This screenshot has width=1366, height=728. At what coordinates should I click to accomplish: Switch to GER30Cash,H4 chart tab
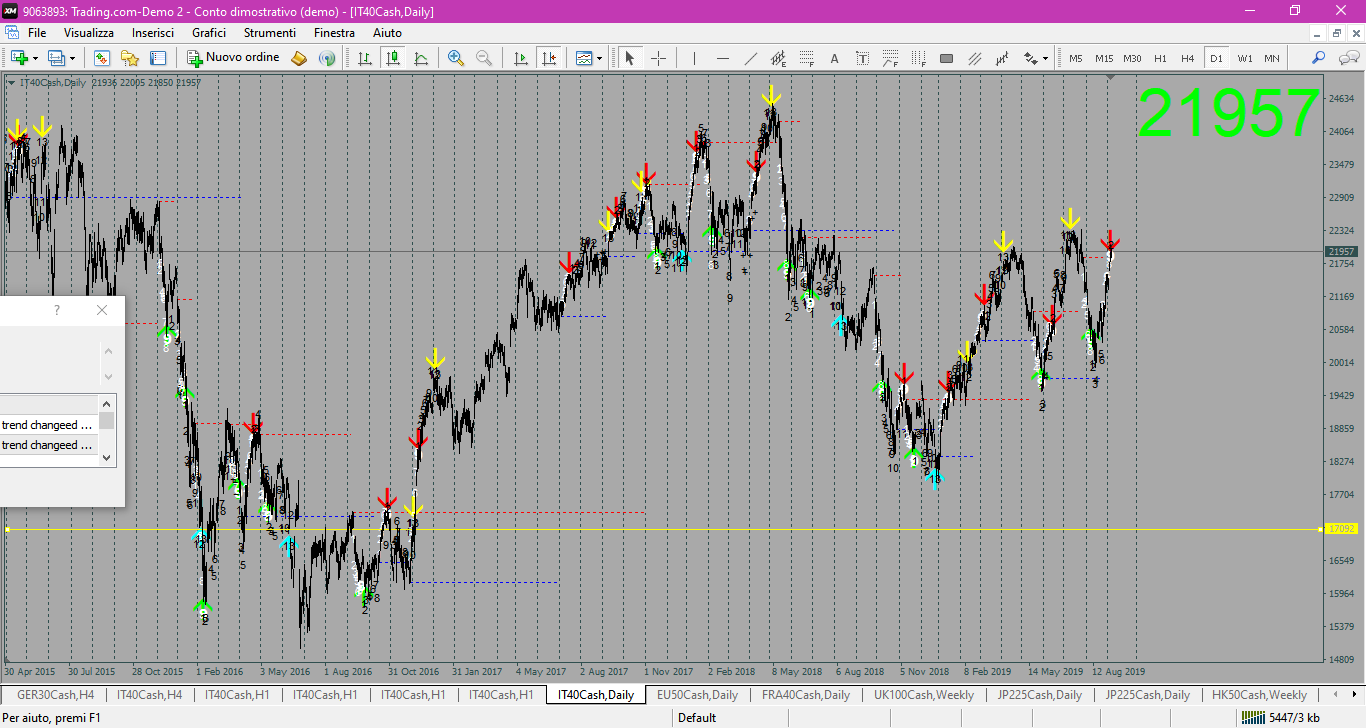tap(56, 695)
